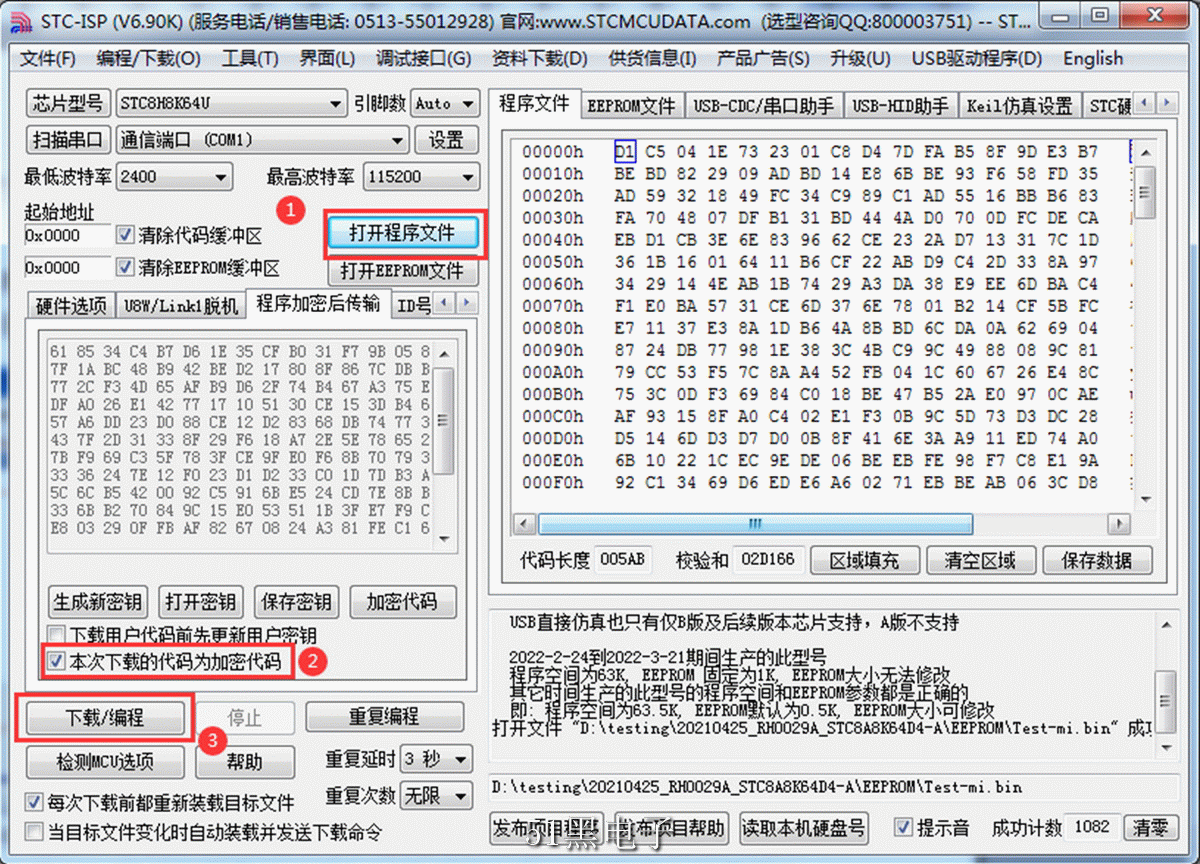Click hex viewer horizontal scrollbar left arrow
Viewport: 1200px width, 864px height.
[x=523, y=524]
